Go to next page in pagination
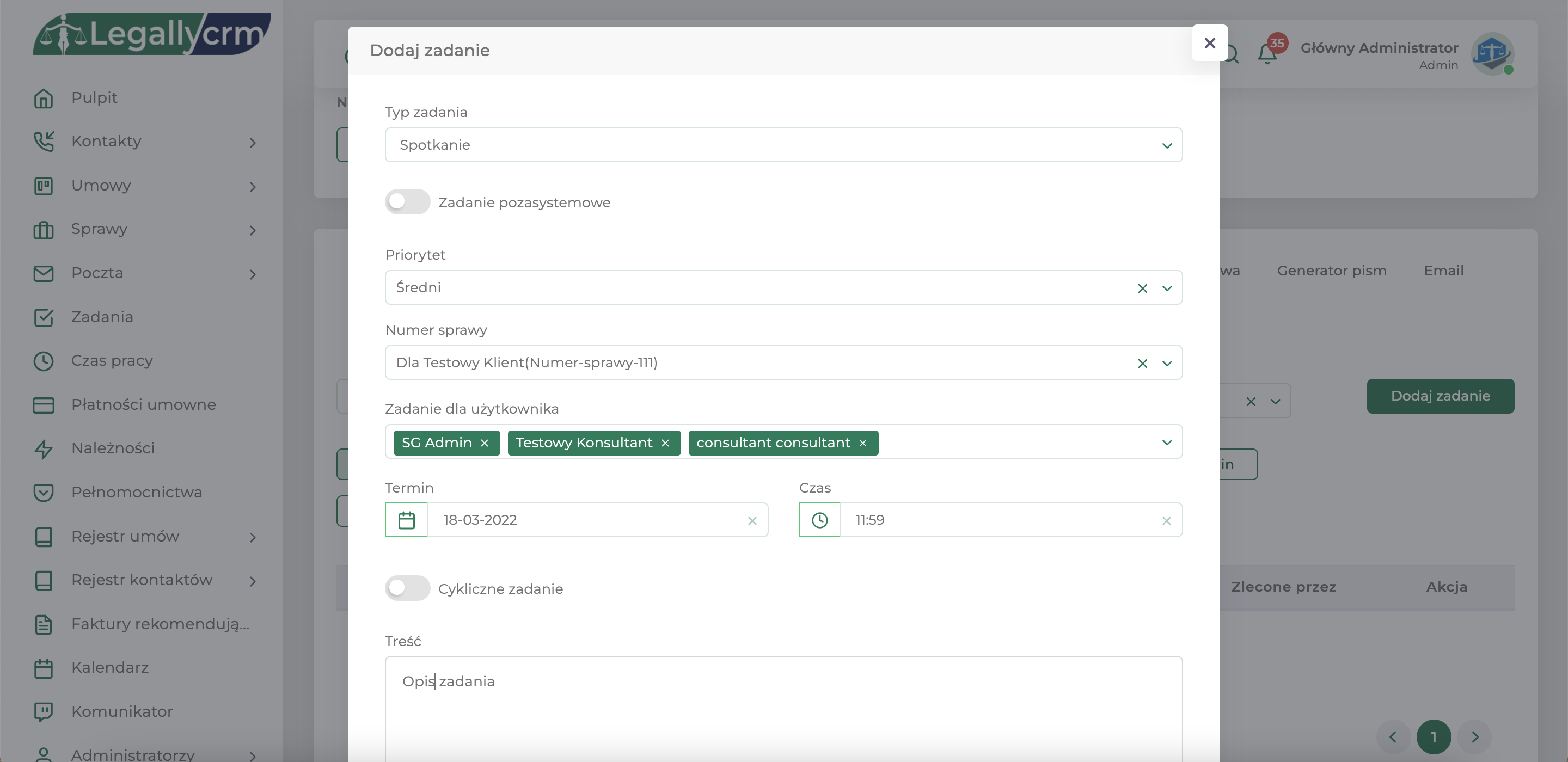 (1474, 737)
